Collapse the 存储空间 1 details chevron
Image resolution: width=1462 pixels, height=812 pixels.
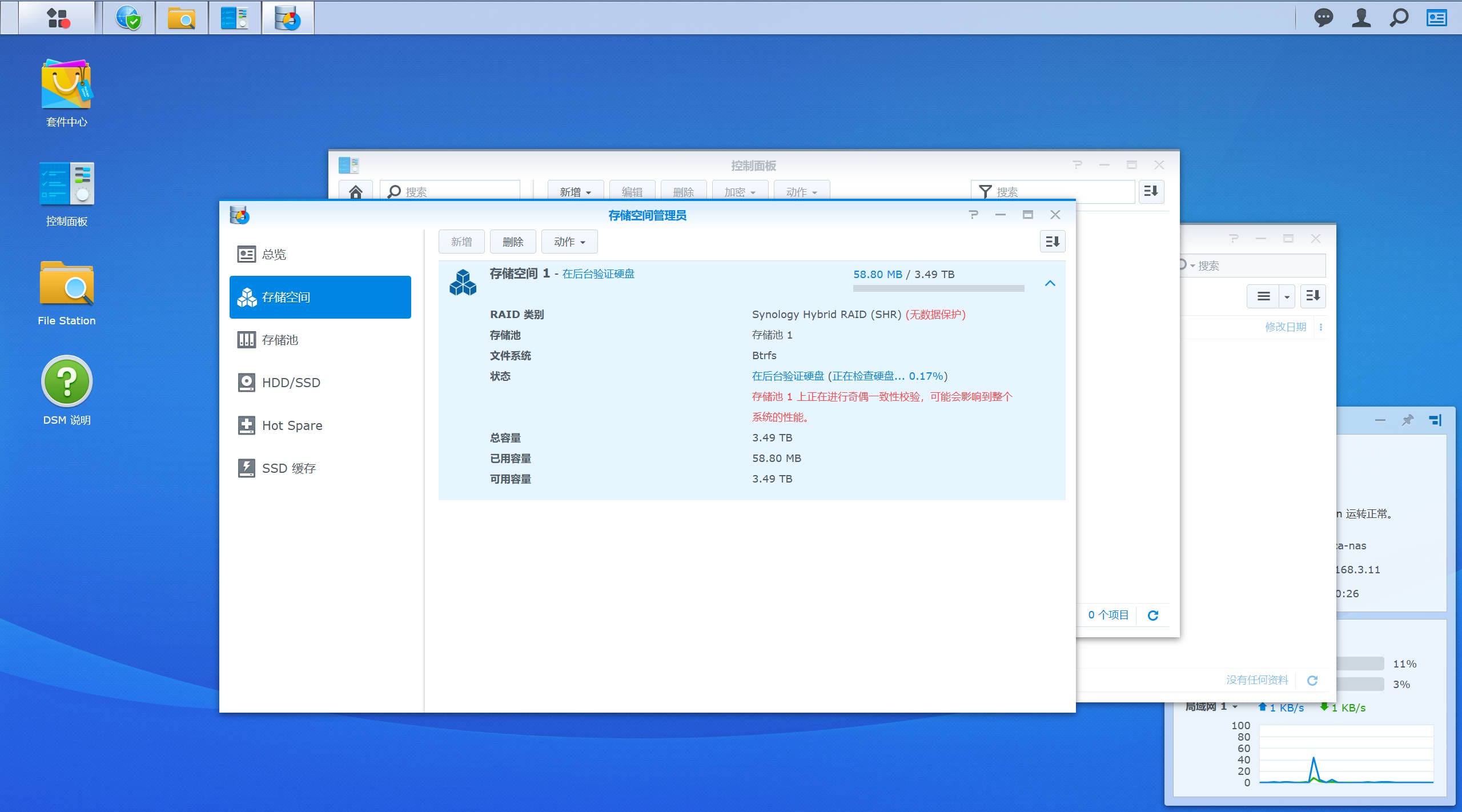tap(1050, 283)
